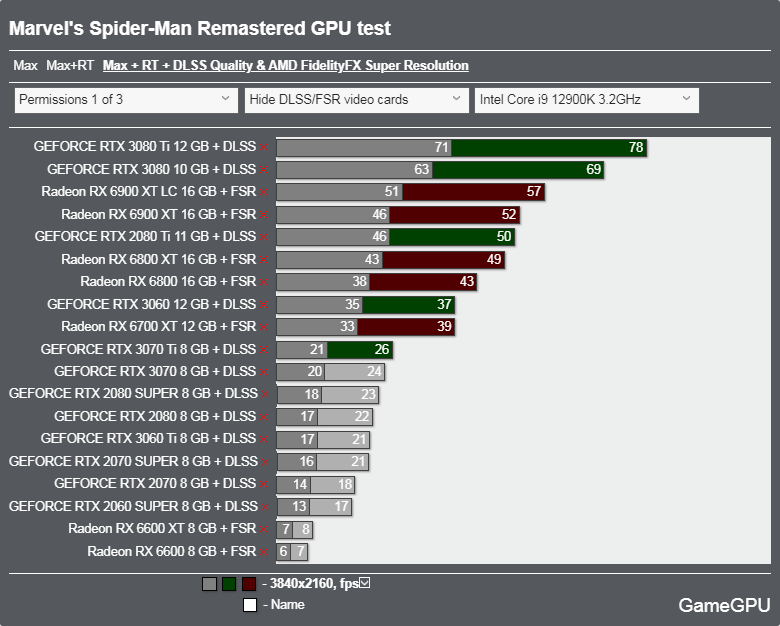The height and width of the screenshot is (626, 780).
Task: Click the GameGPU logo link
Action: point(724,605)
